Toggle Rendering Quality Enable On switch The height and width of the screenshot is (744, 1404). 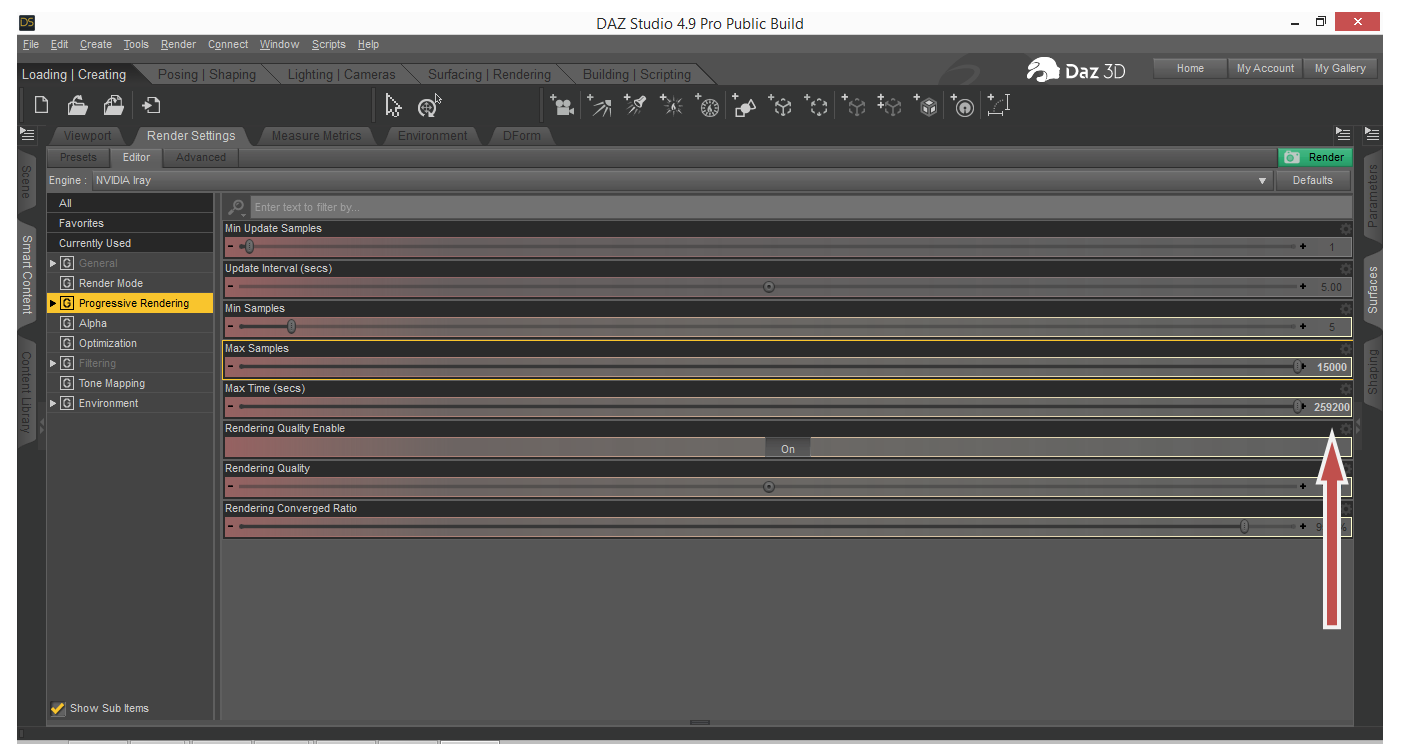(788, 449)
